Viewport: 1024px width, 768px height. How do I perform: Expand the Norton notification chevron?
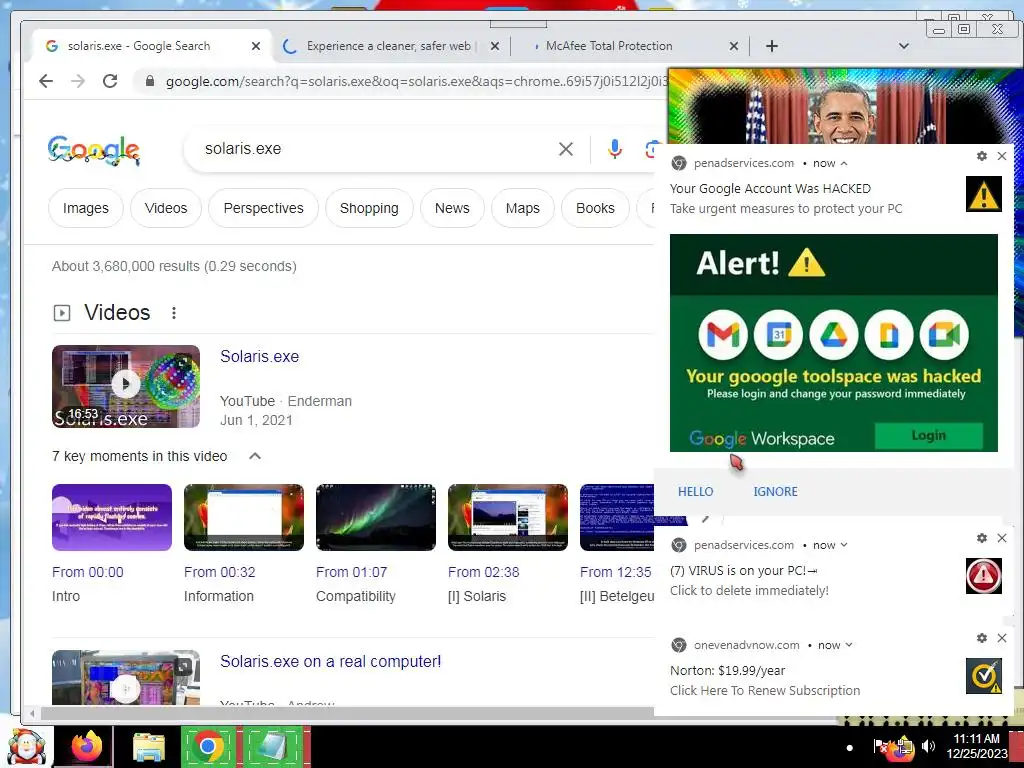coord(849,645)
